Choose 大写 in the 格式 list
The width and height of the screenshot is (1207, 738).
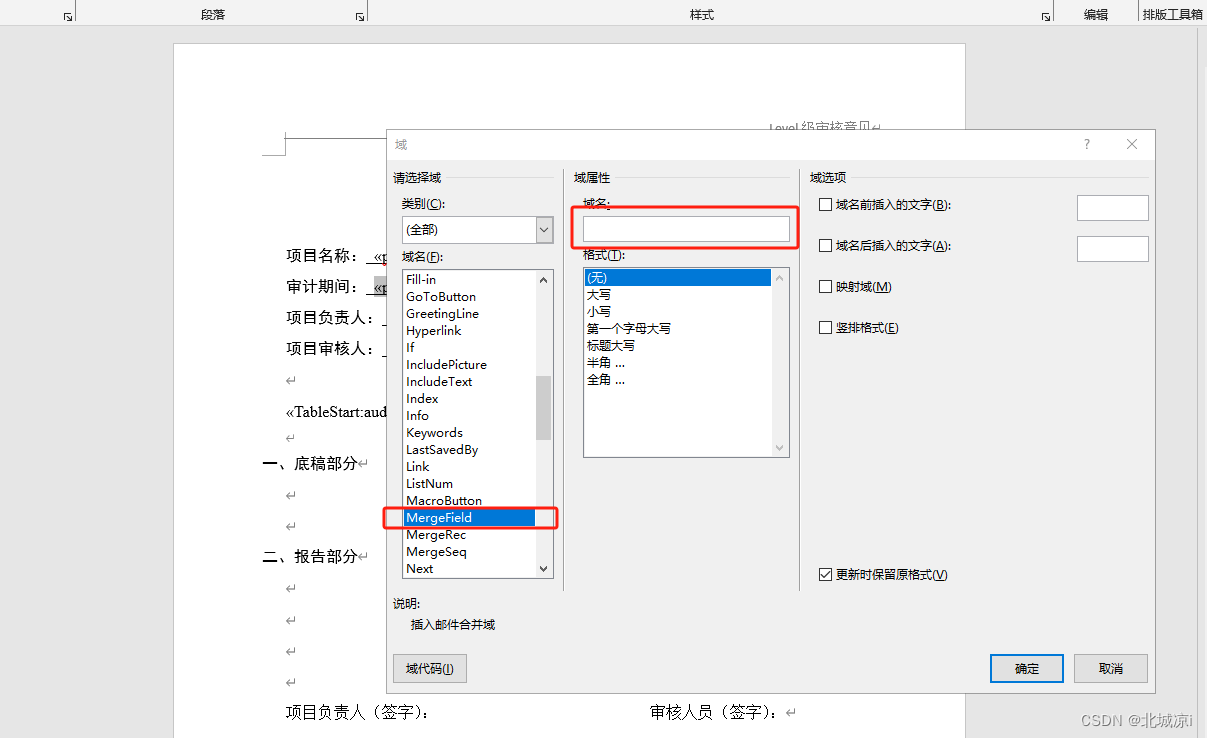point(600,294)
